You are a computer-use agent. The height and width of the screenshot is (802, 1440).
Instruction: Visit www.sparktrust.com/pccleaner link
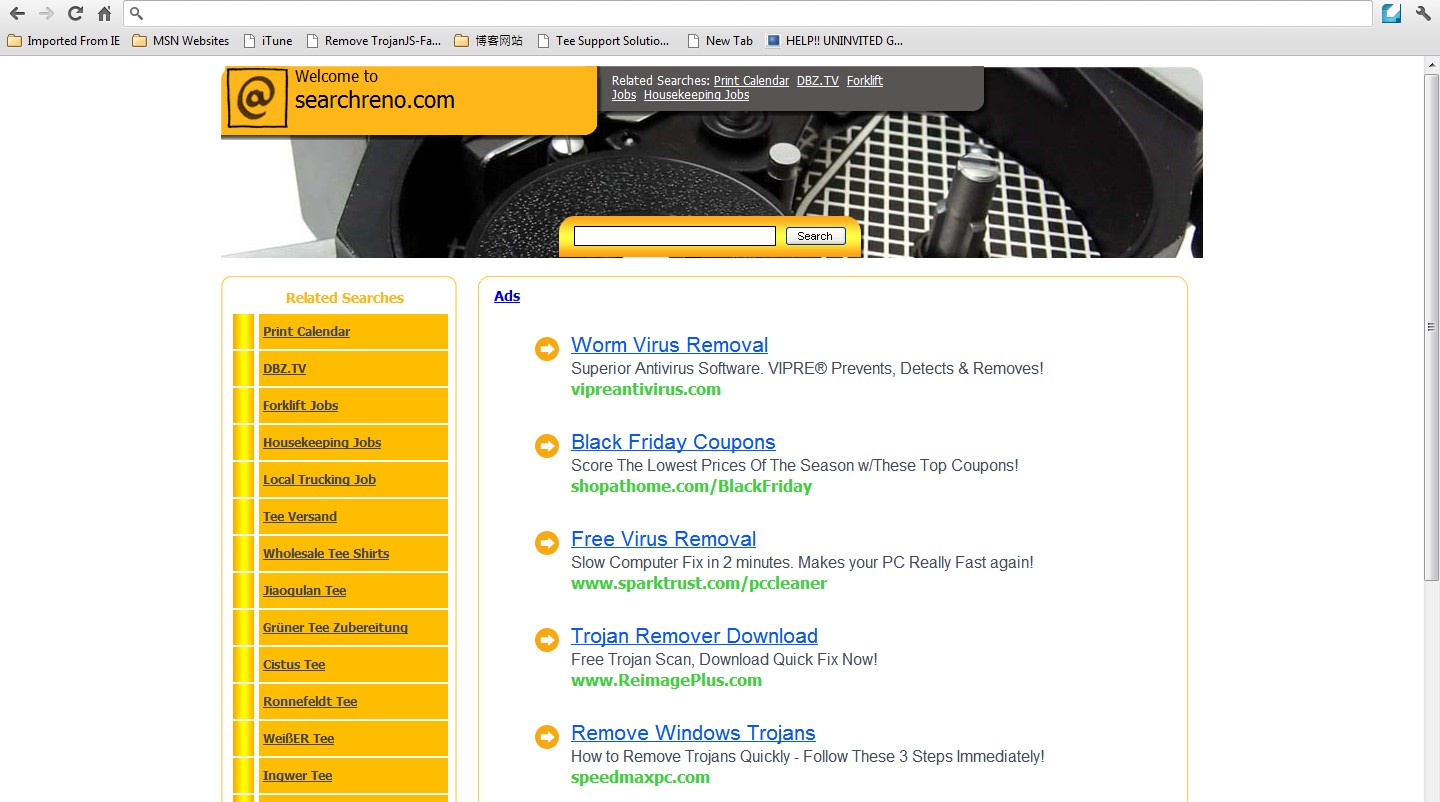[x=699, y=583]
